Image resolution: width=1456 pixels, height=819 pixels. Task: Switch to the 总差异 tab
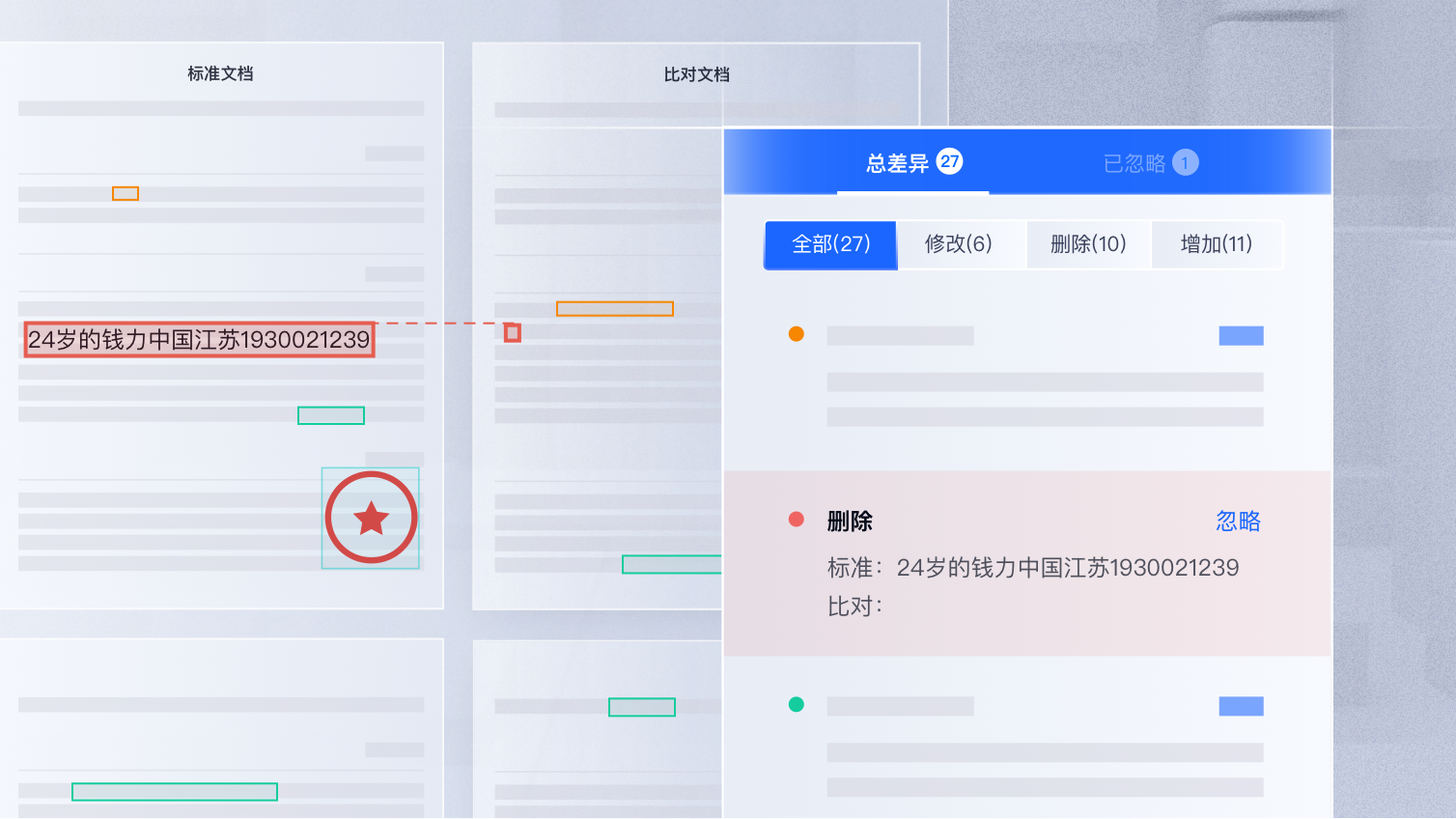(913, 162)
